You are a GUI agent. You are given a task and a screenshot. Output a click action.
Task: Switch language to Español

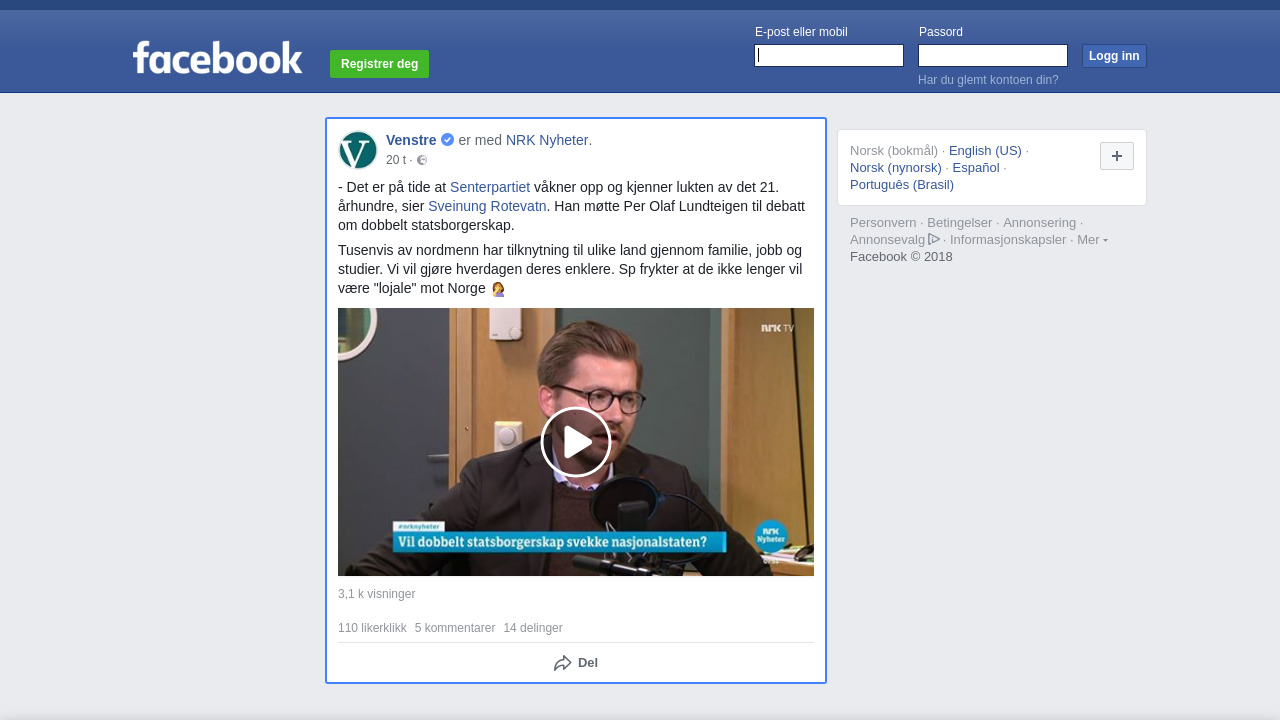coord(976,168)
